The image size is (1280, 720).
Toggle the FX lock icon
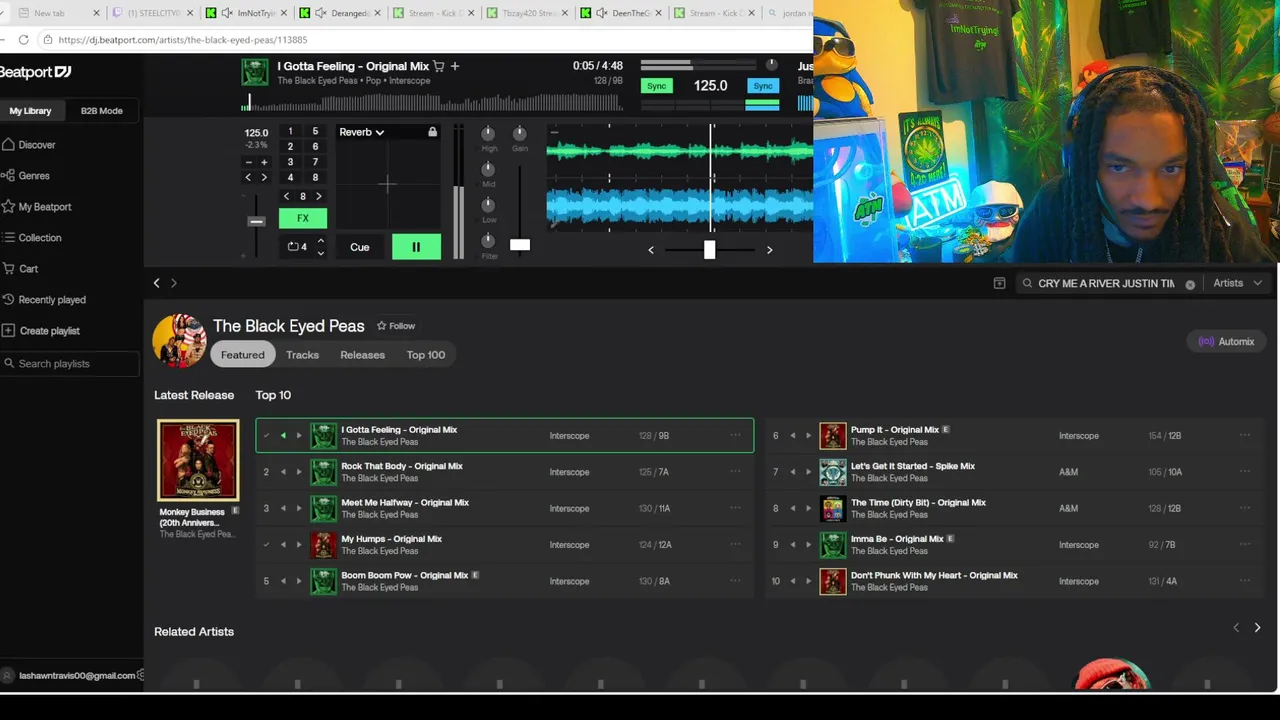click(x=432, y=132)
